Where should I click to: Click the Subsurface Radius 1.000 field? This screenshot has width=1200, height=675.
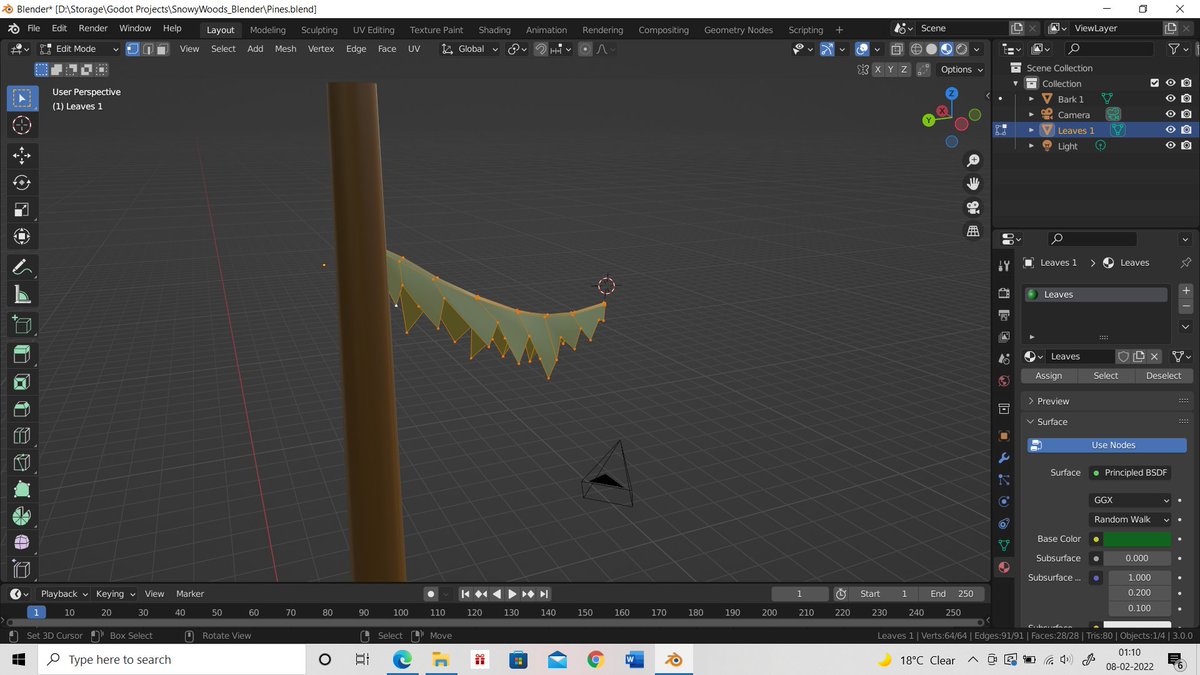[1139, 577]
